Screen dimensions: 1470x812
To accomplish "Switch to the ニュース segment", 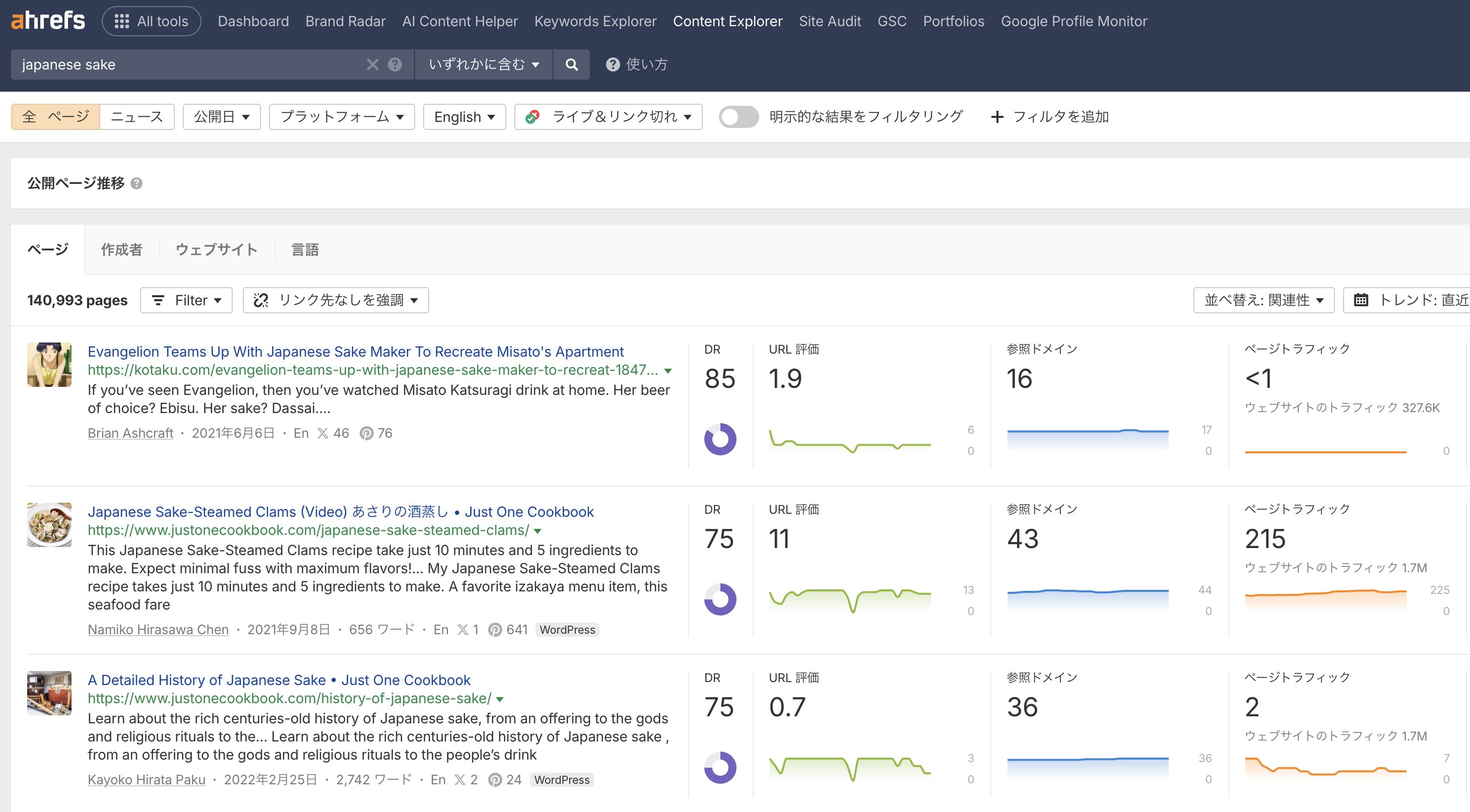I will 137,117.
